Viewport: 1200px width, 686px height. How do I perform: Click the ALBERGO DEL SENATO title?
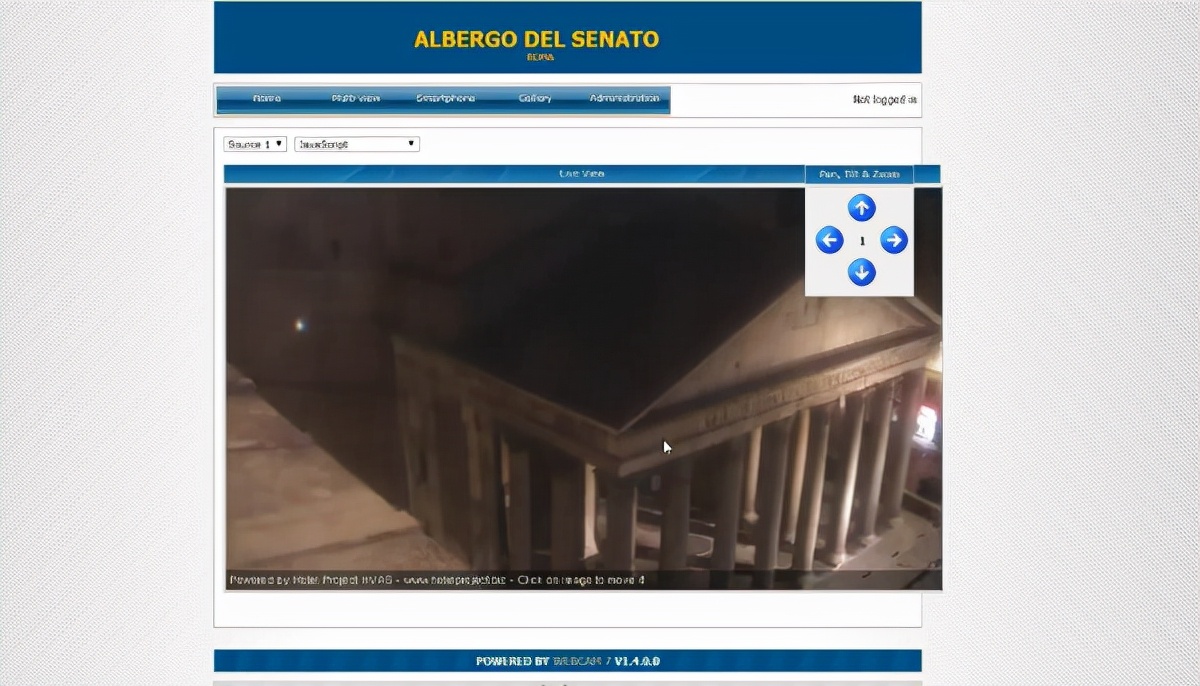[536, 39]
